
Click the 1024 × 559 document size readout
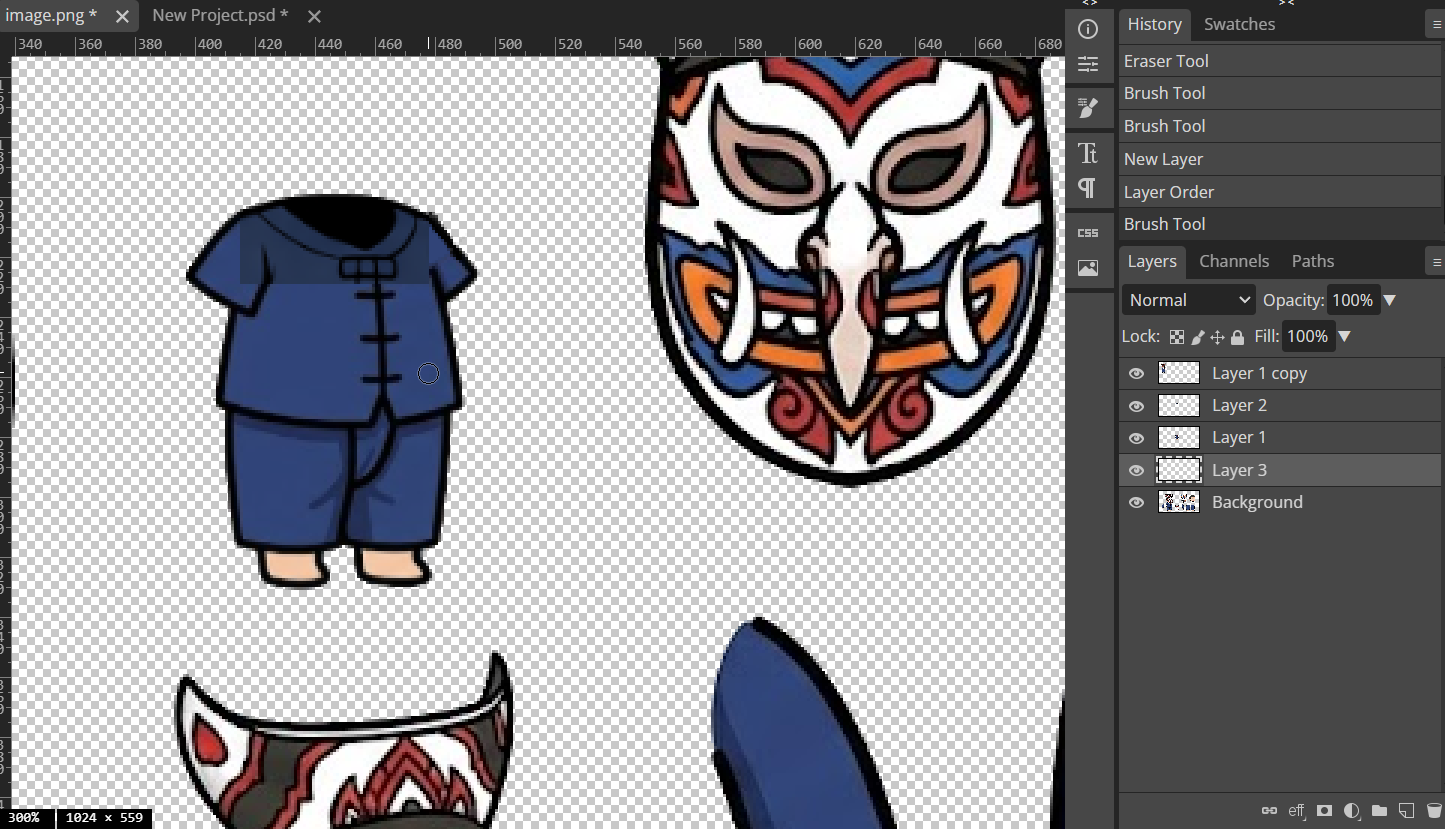click(x=105, y=818)
